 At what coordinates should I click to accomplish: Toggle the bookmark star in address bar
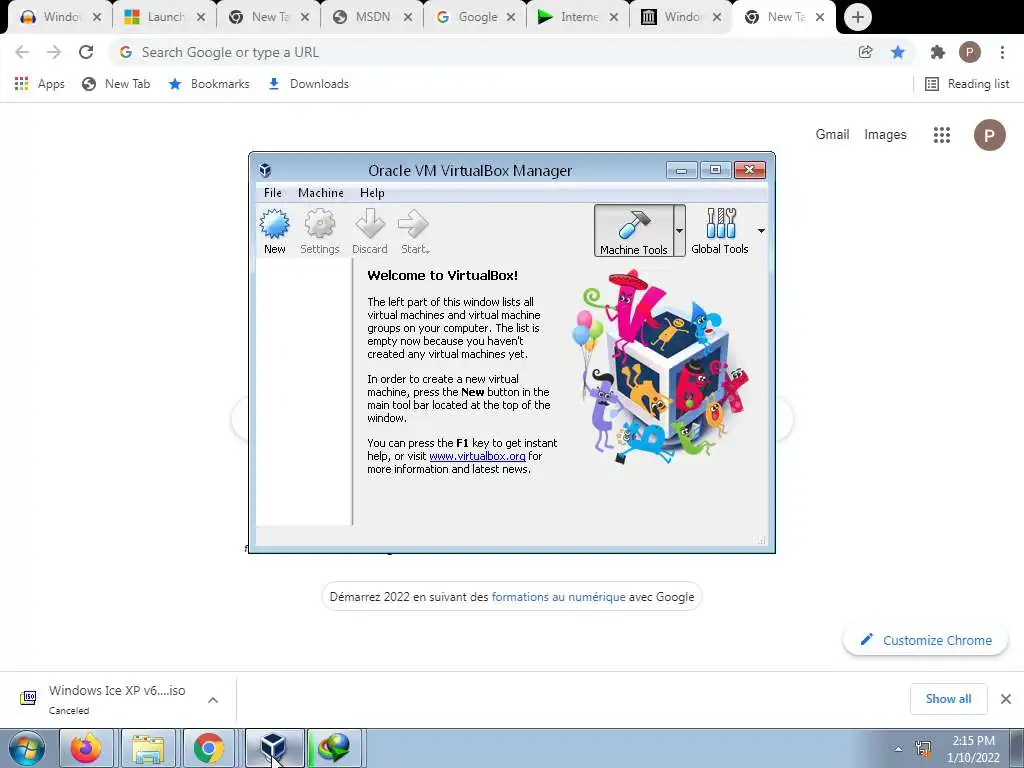click(x=898, y=52)
